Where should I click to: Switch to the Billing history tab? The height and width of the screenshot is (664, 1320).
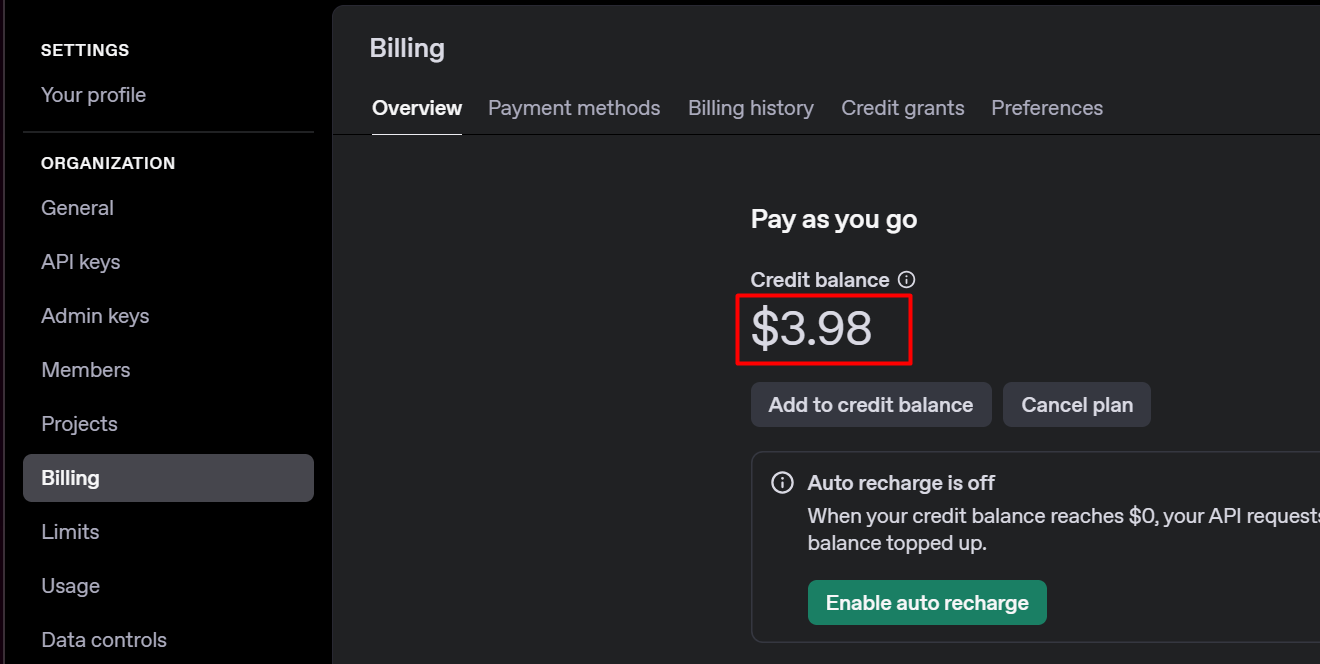coord(751,108)
